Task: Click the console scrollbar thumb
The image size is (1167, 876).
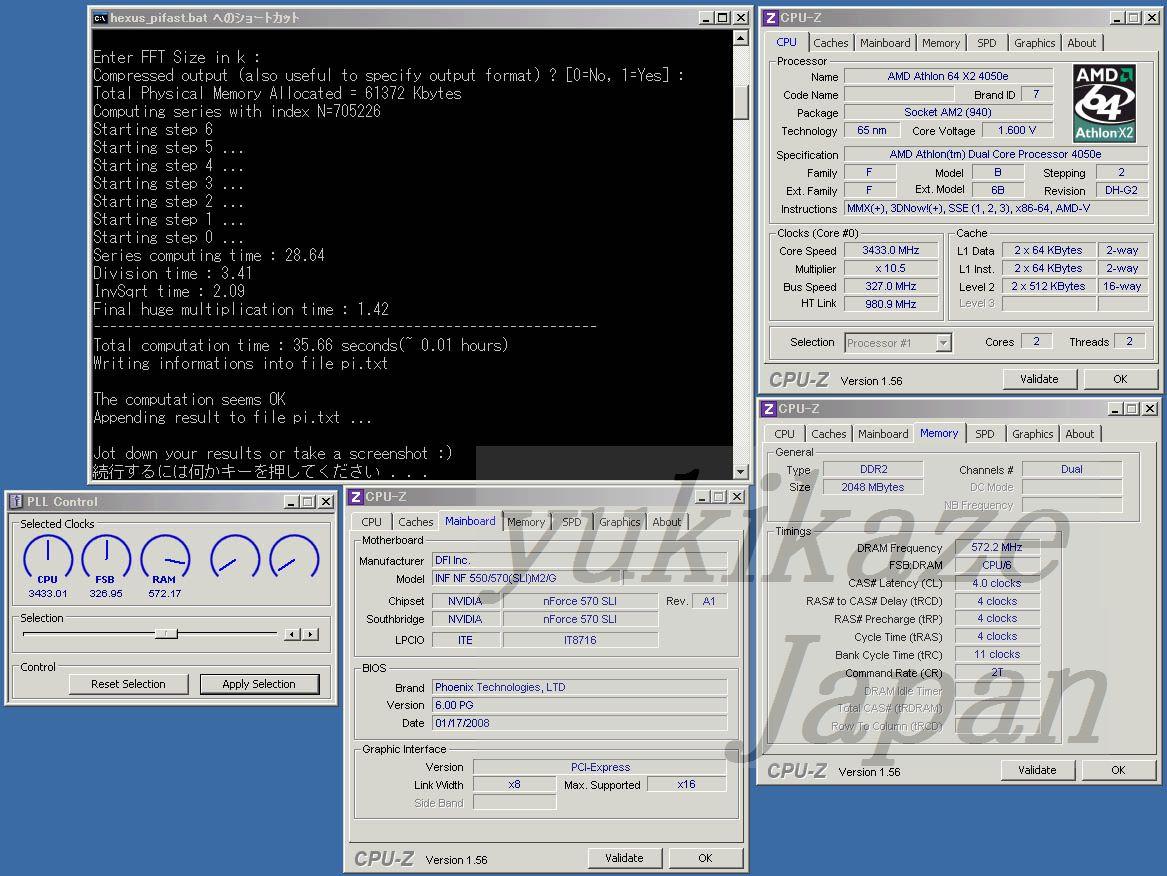Action: [x=741, y=101]
